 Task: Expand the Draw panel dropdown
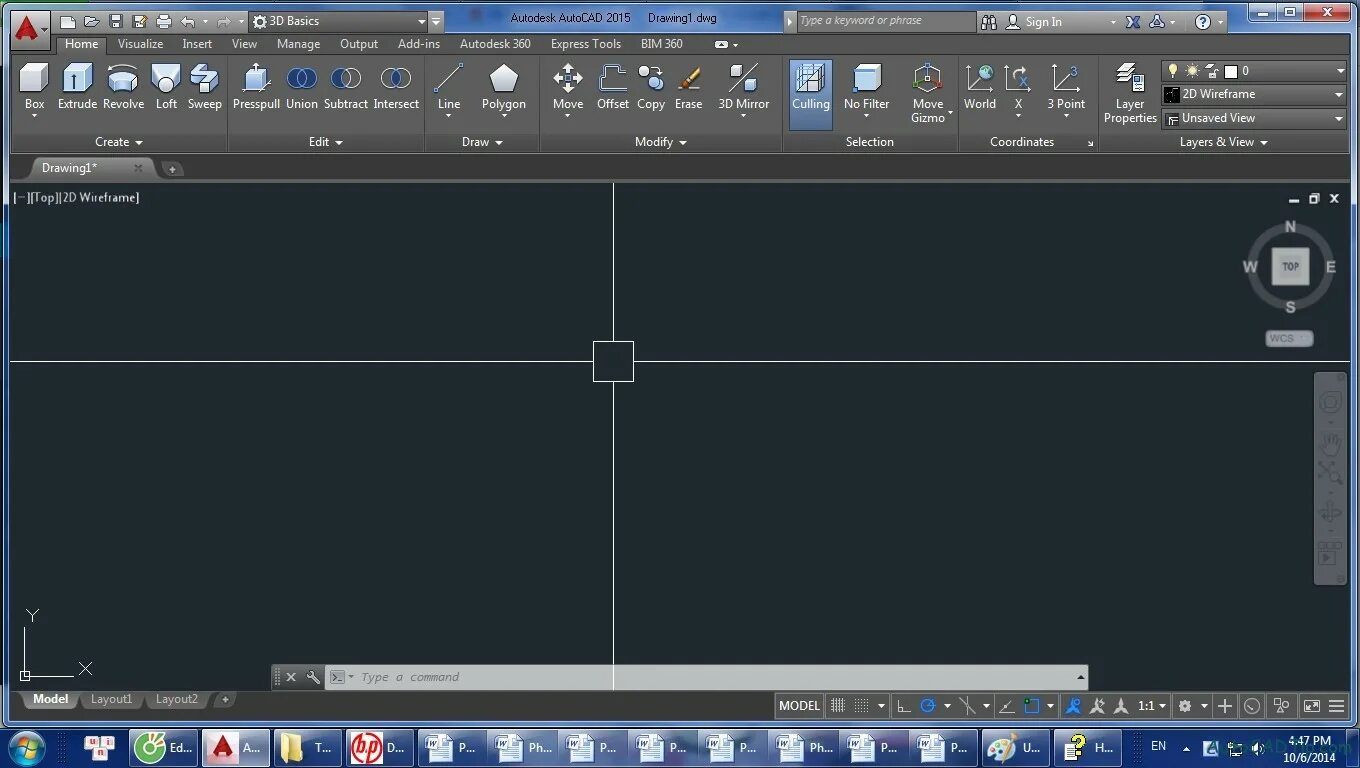click(x=482, y=142)
